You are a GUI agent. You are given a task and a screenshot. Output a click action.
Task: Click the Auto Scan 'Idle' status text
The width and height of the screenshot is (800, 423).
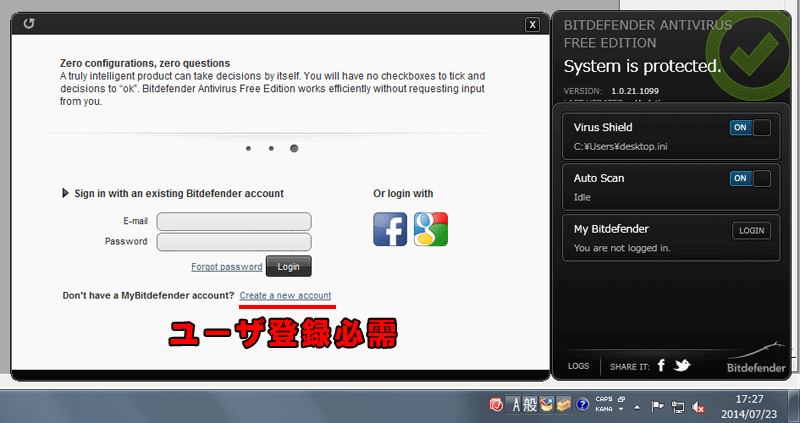pyautogui.click(x=582, y=197)
